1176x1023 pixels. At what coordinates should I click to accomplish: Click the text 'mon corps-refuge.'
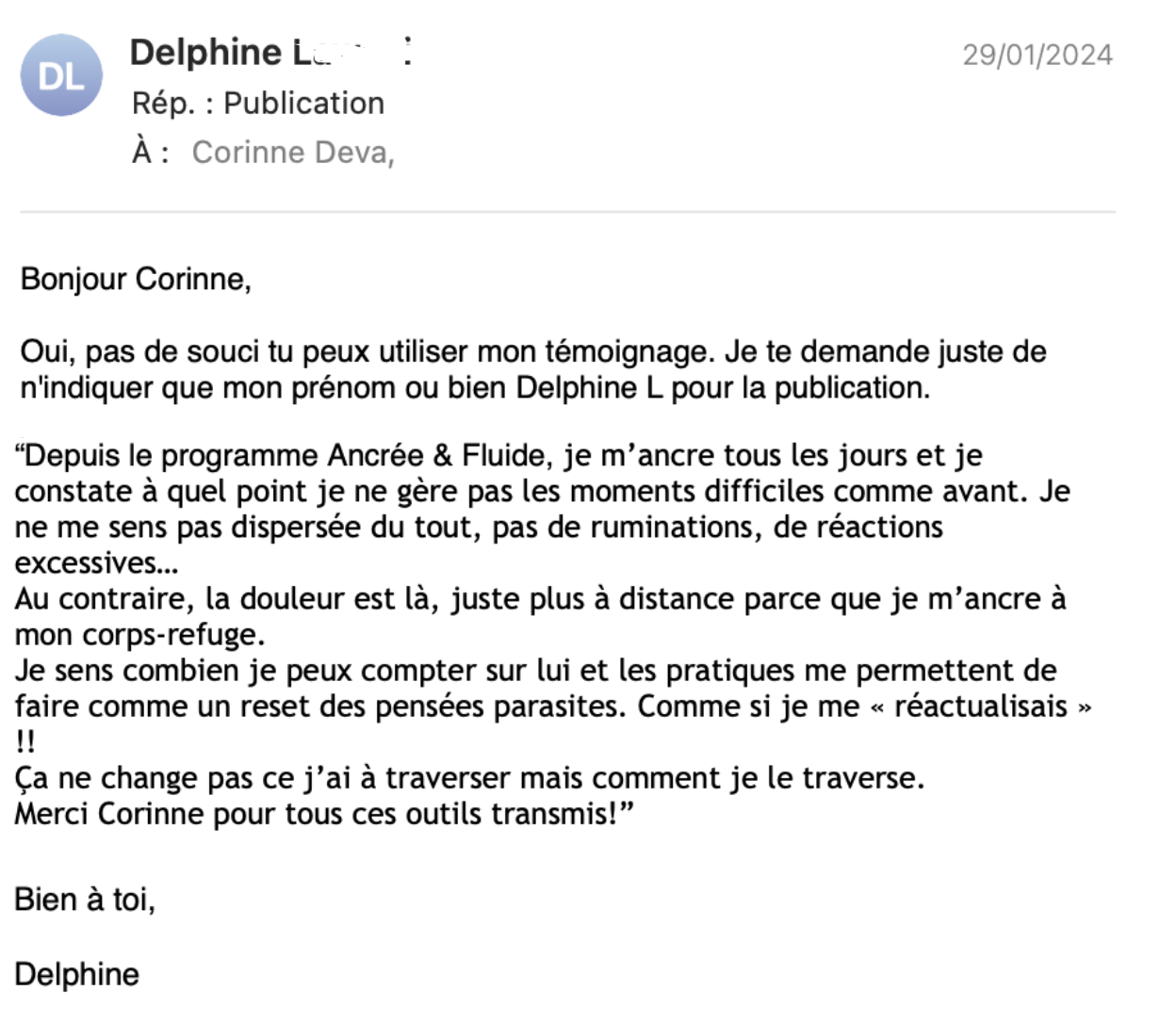139,635
